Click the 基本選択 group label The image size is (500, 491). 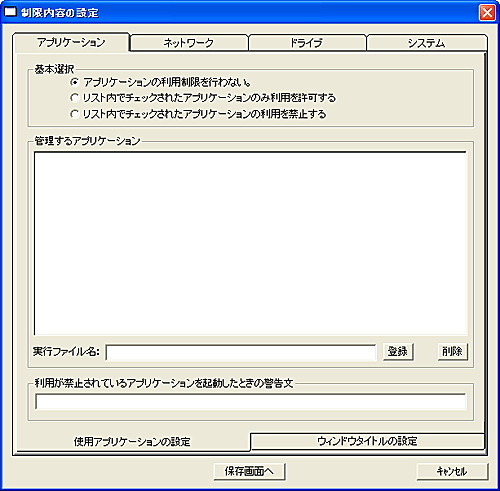[54, 69]
